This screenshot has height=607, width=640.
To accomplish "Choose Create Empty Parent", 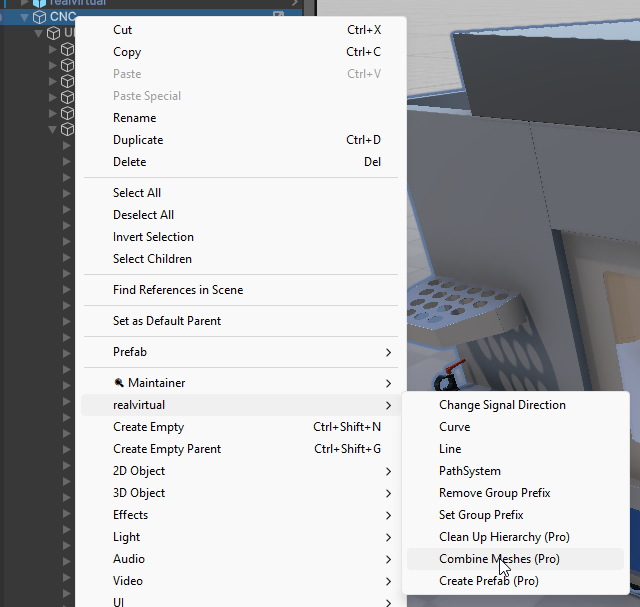I will pyautogui.click(x=167, y=449).
